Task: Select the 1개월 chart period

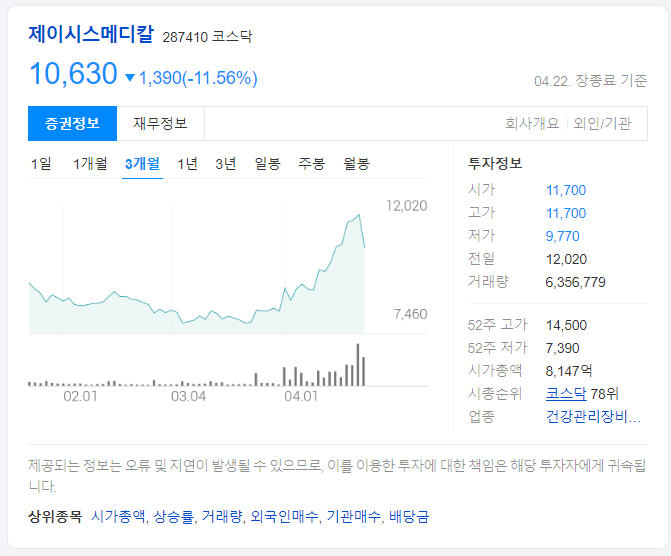Action: [90, 164]
